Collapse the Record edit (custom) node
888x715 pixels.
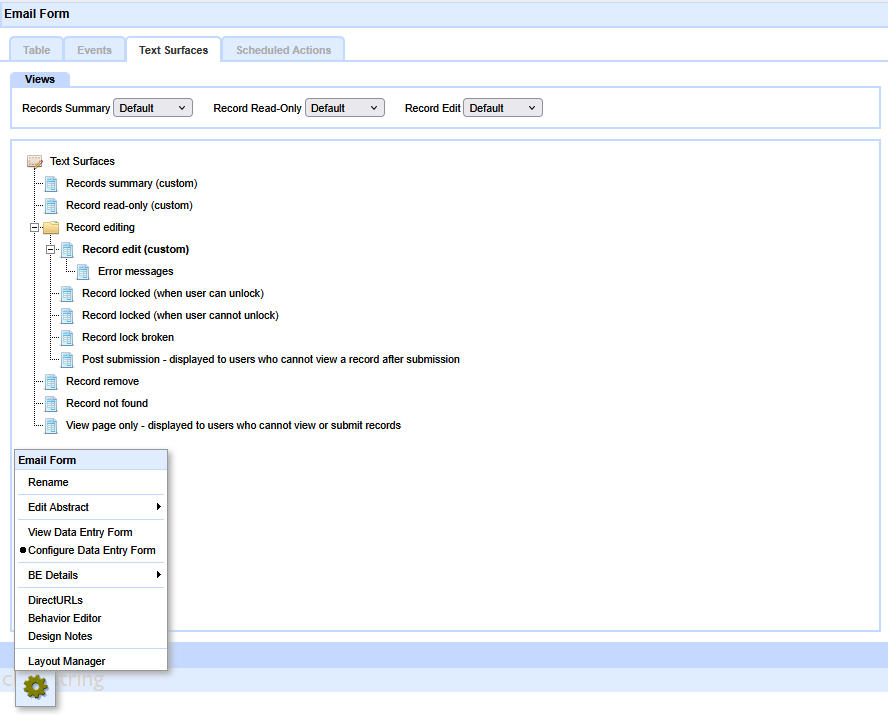point(51,250)
